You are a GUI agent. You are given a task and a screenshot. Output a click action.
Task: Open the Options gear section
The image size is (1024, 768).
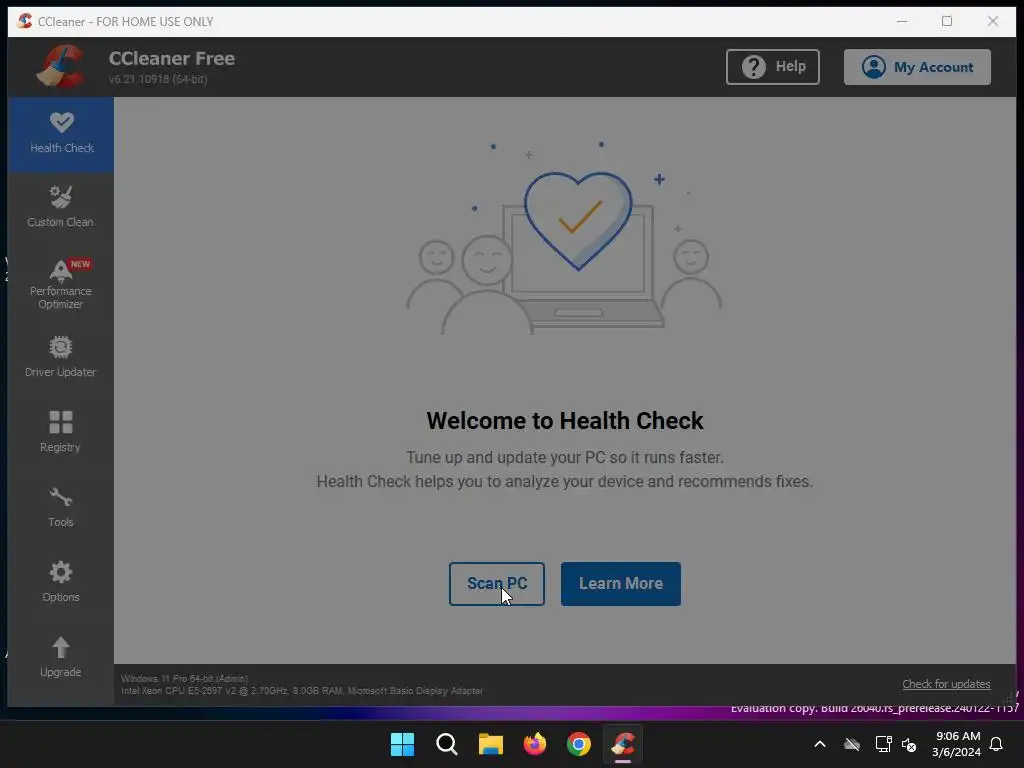point(61,582)
